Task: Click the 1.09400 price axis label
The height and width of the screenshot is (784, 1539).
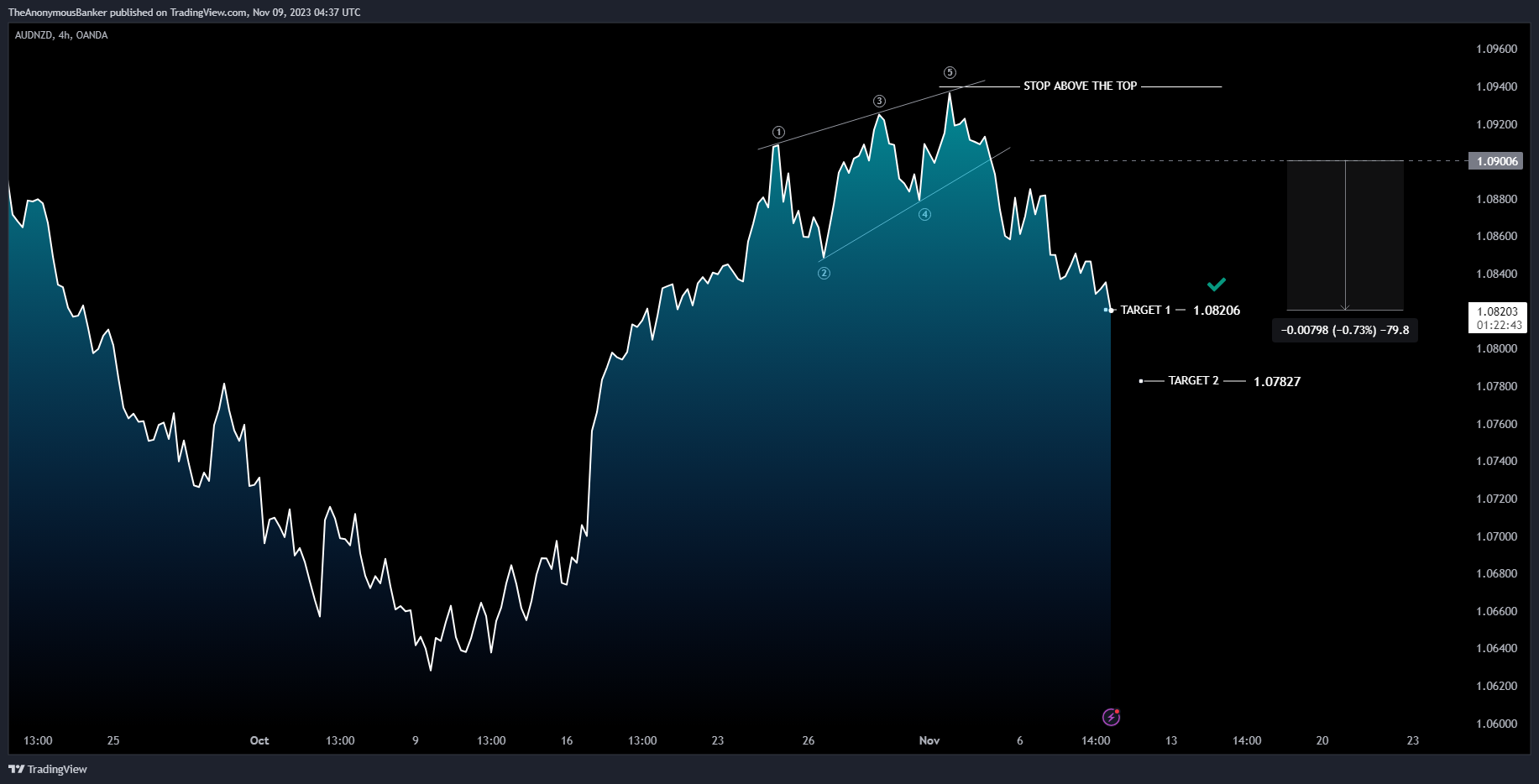Action: [x=1496, y=86]
